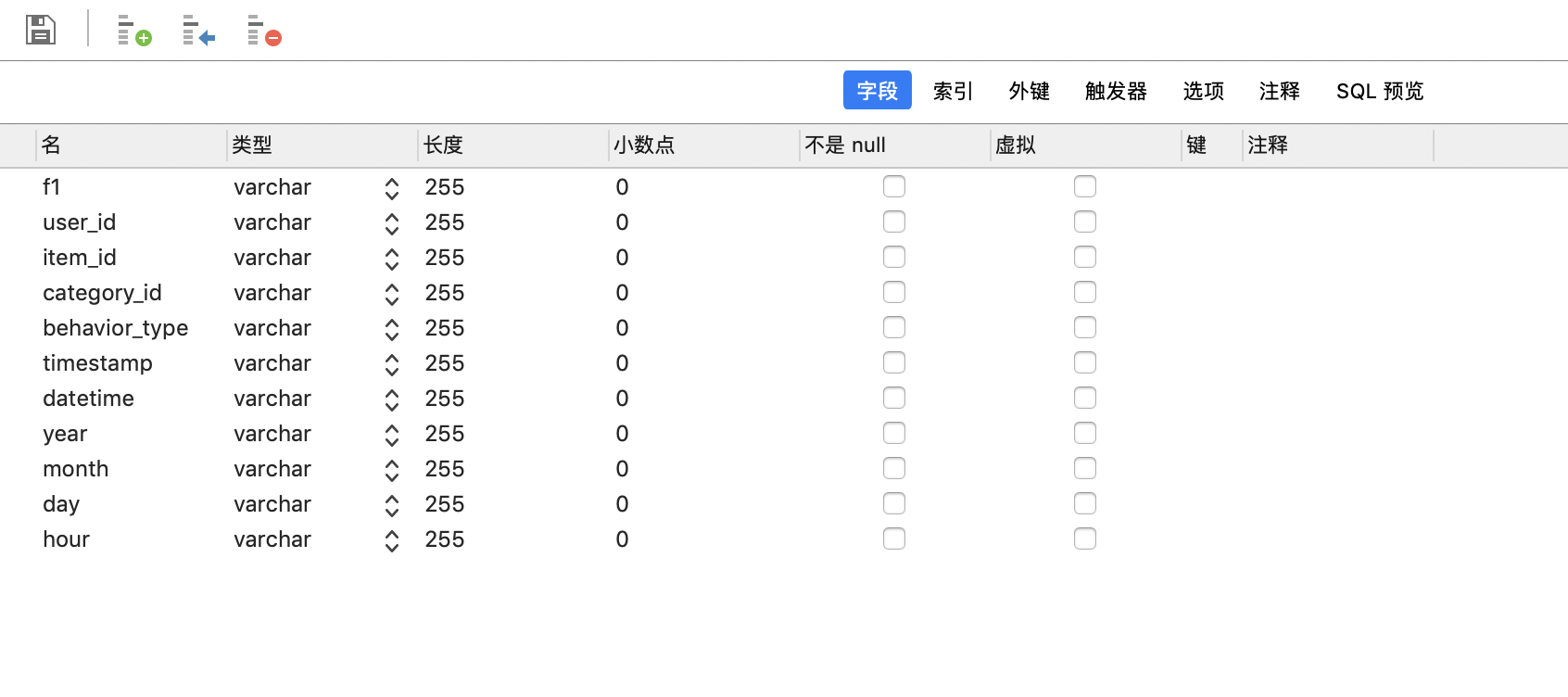Open the type dropdown for f1
Image resolution: width=1568 pixels, height=697 pixels.
392,188
